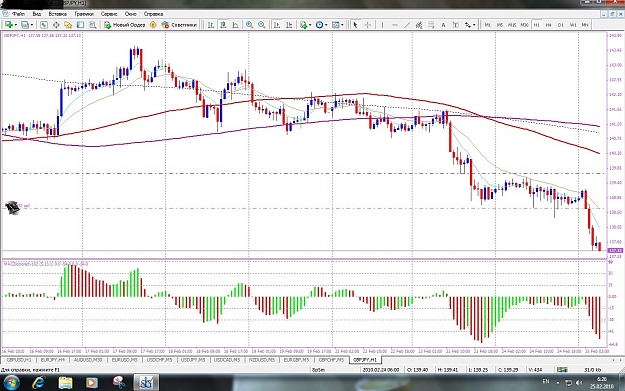Click the New Chart toolbar icon
The height and width of the screenshot is (391, 625).
click(x=8, y=25)
